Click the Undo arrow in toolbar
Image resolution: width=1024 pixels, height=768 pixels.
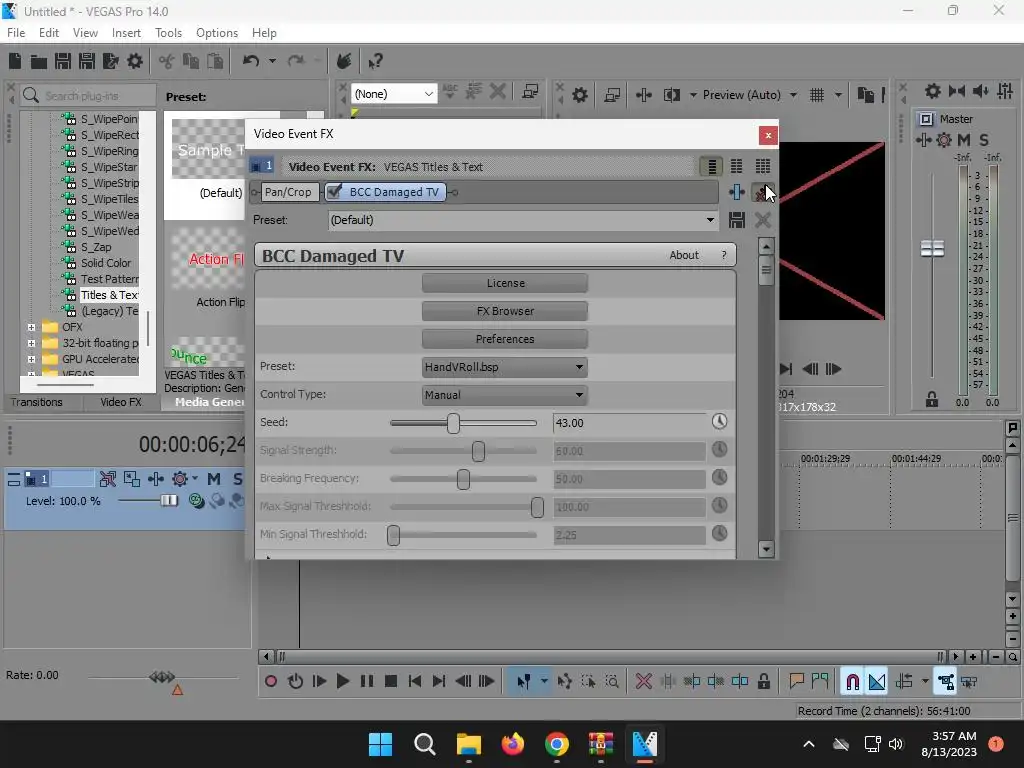pos(251,61)
